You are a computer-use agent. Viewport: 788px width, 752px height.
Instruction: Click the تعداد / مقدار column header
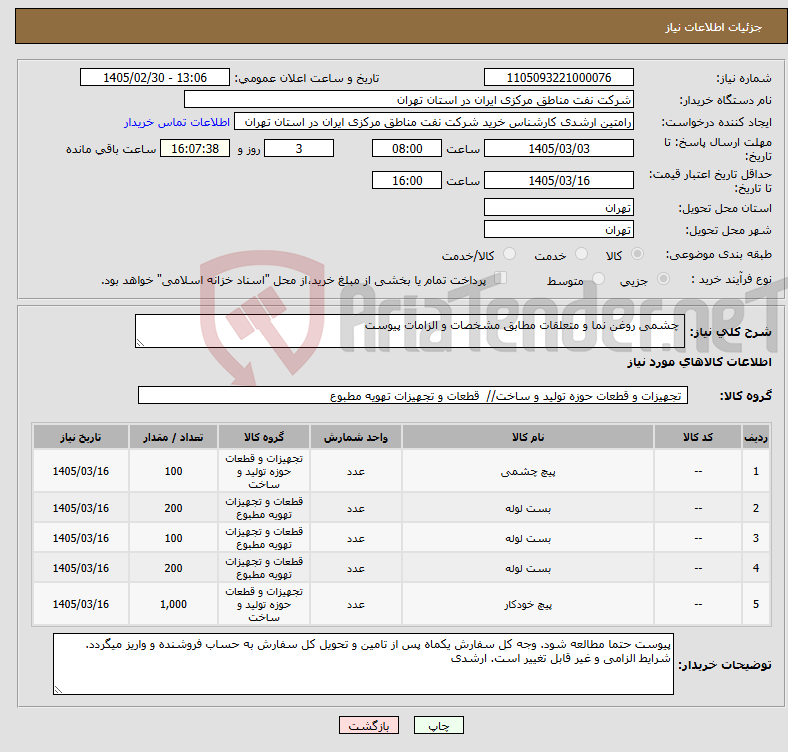[173, 437]
